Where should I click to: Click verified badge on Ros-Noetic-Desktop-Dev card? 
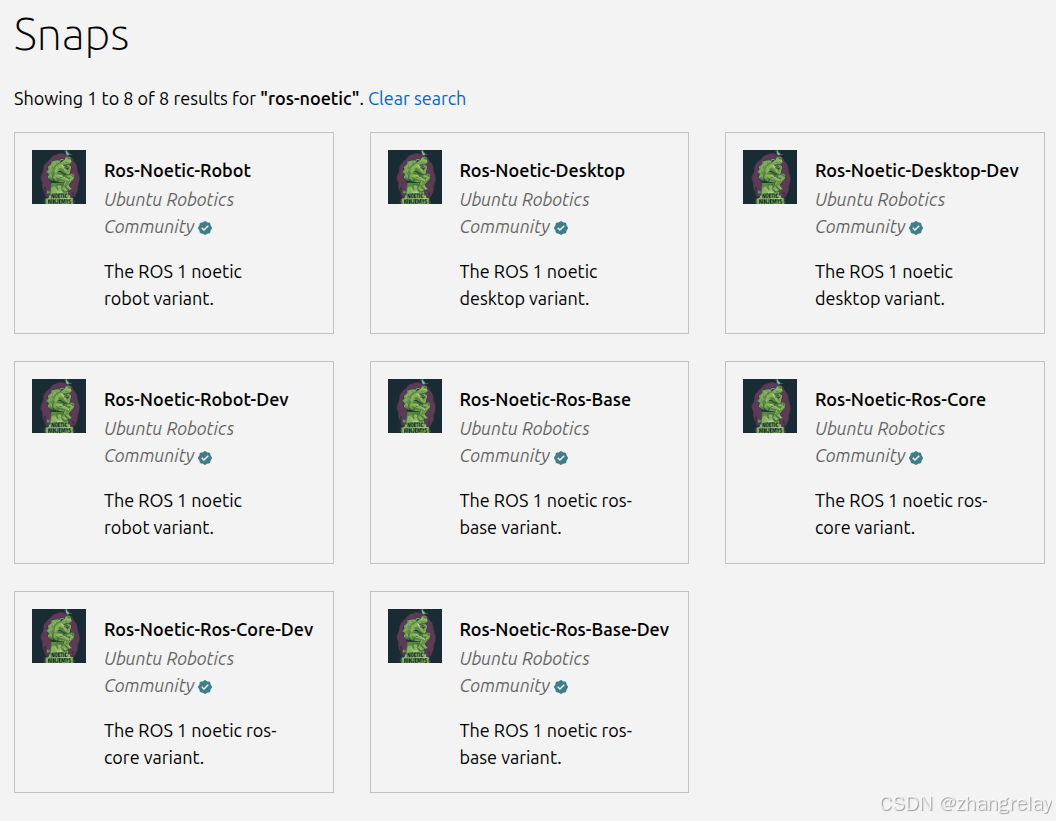(916, 228)
